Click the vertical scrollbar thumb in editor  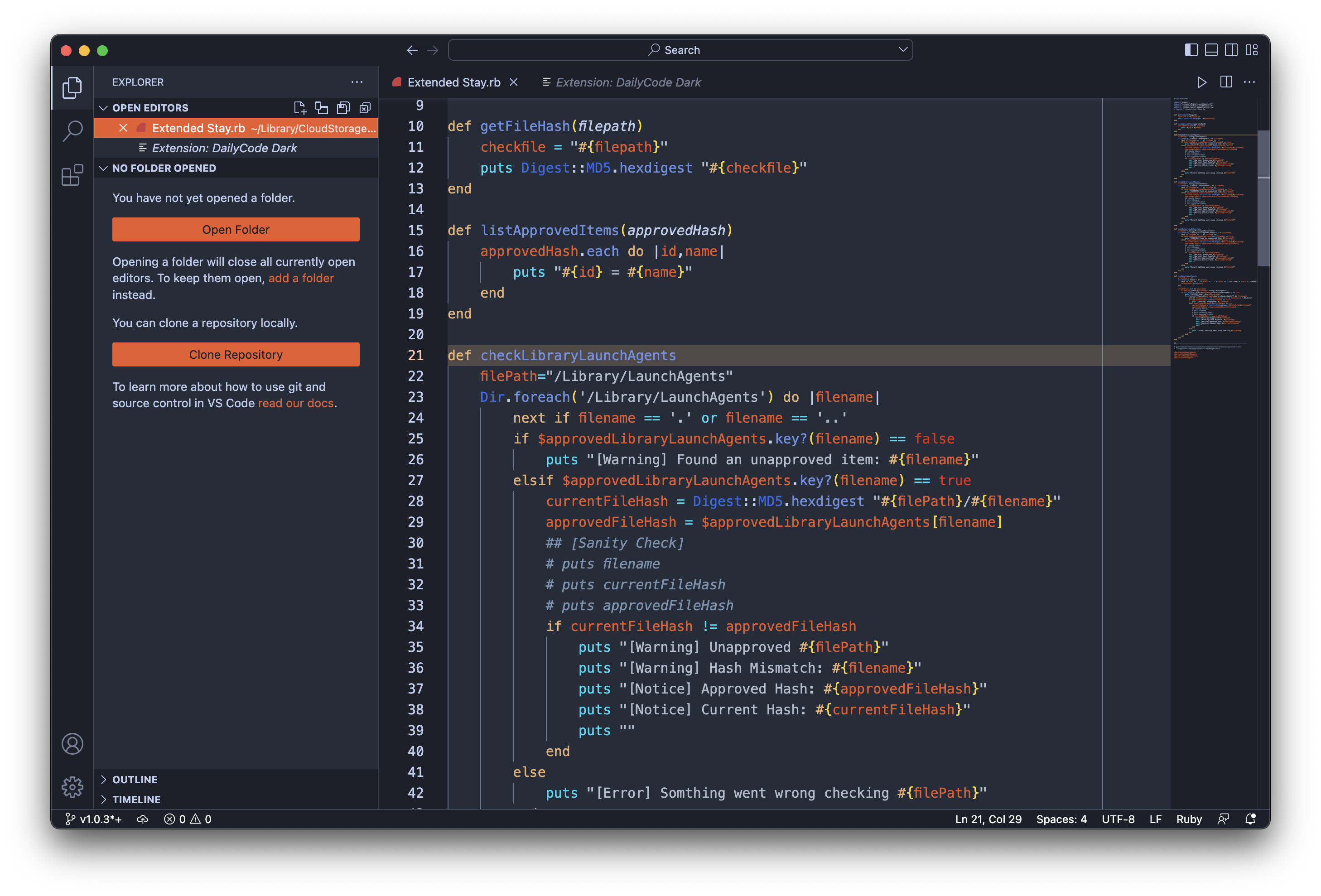(x=1263, y=198)
